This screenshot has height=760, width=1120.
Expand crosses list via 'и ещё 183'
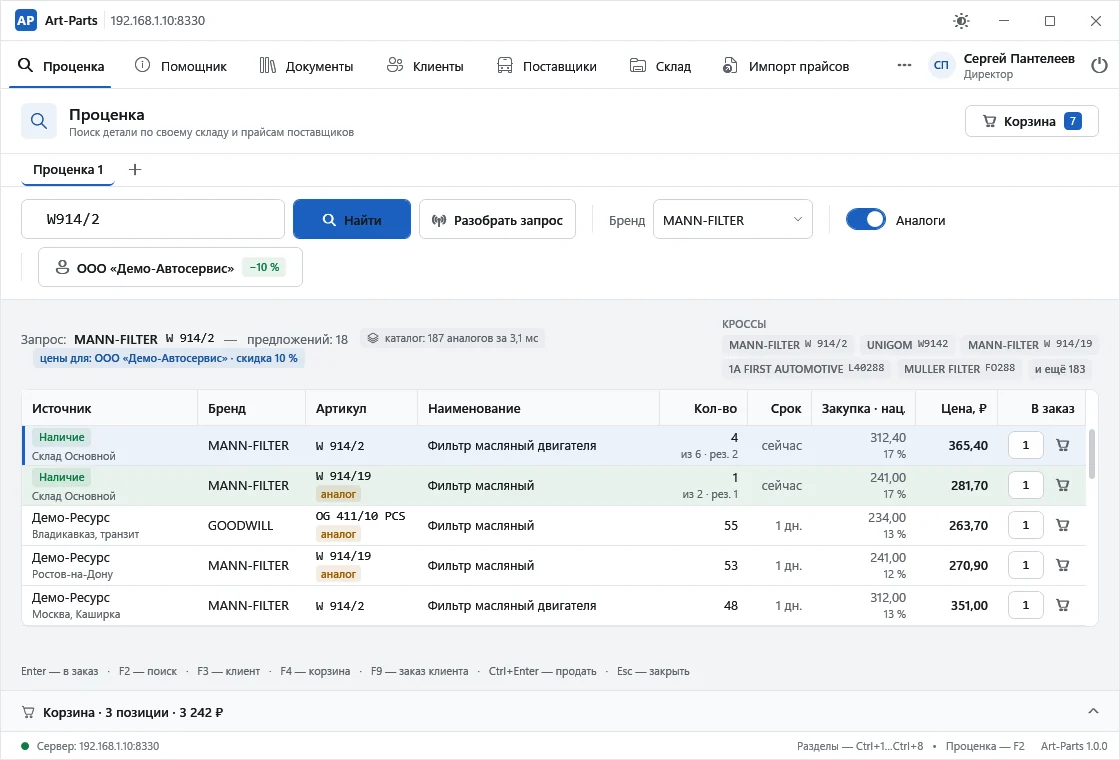click(x=1060, y=369)
